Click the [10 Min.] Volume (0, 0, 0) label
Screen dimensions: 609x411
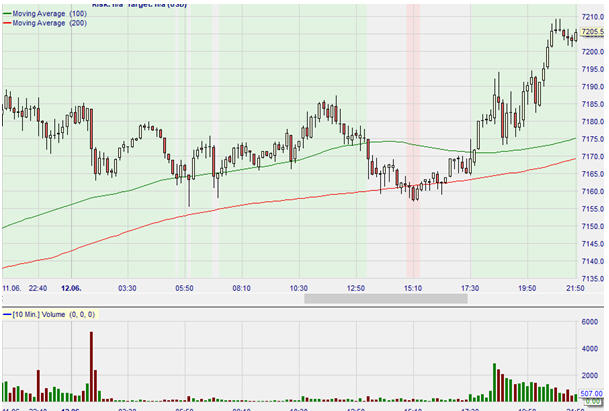[x=54, y=314]
